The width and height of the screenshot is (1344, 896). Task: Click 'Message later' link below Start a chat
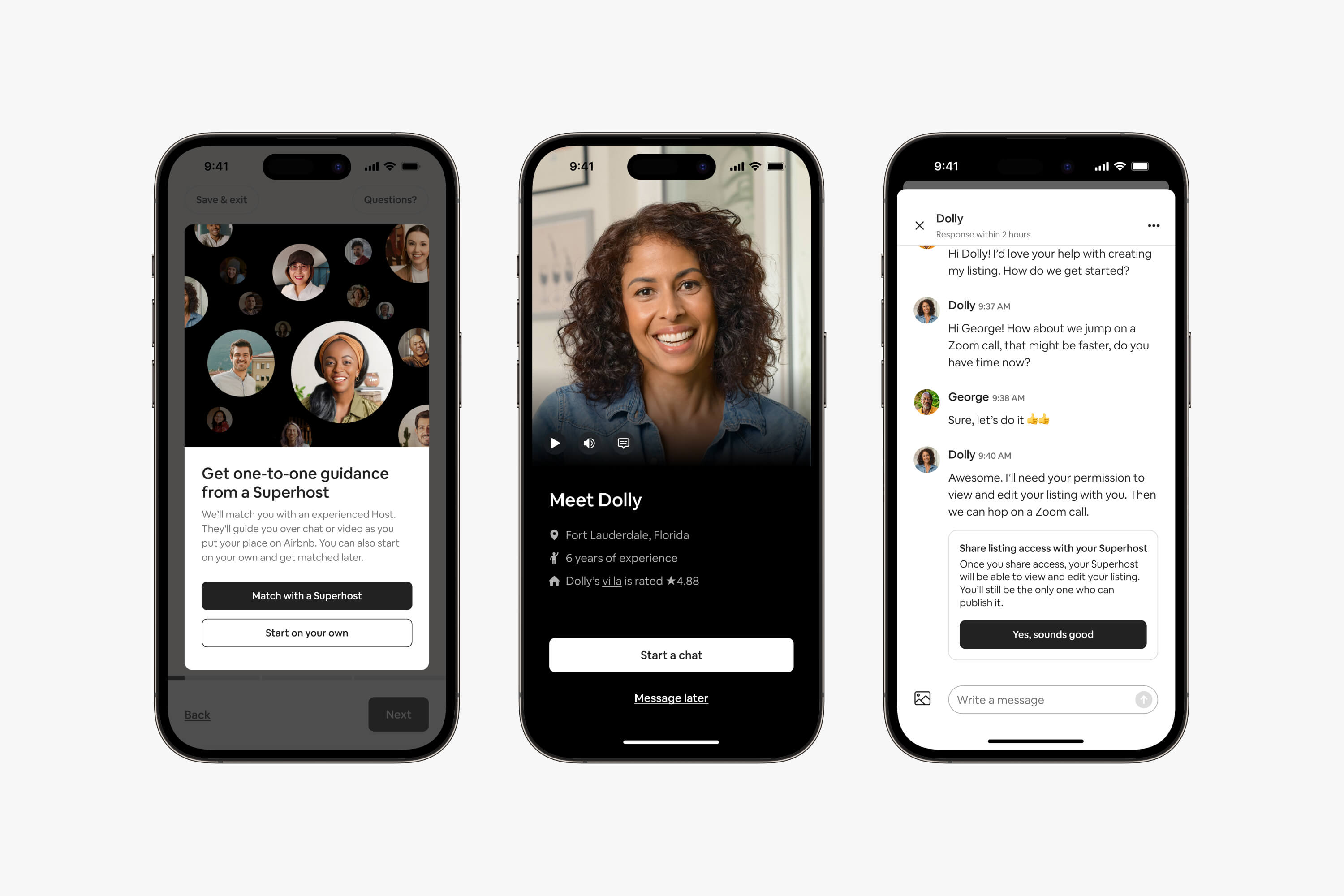671,697
